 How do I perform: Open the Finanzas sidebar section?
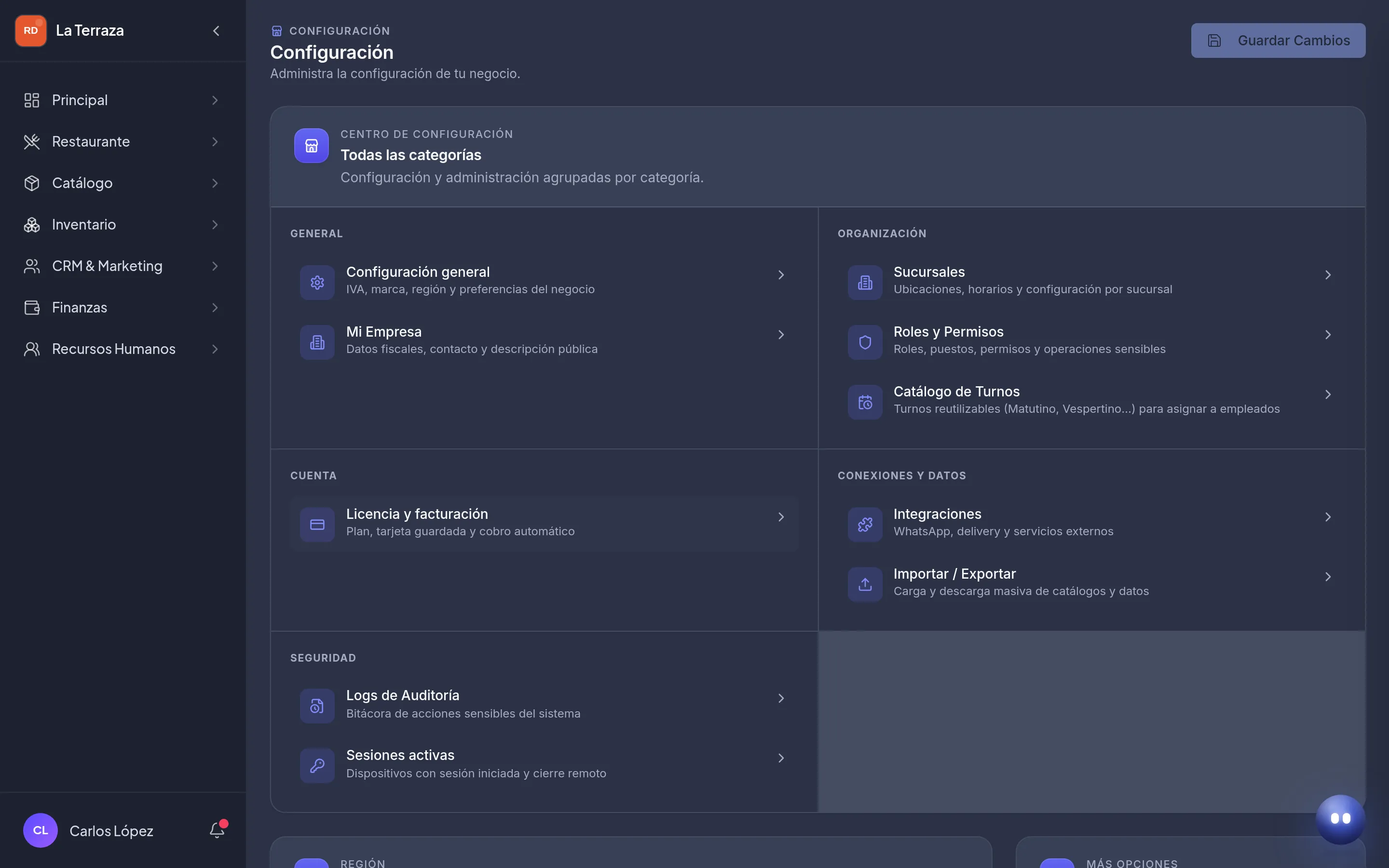click(122, 308)
